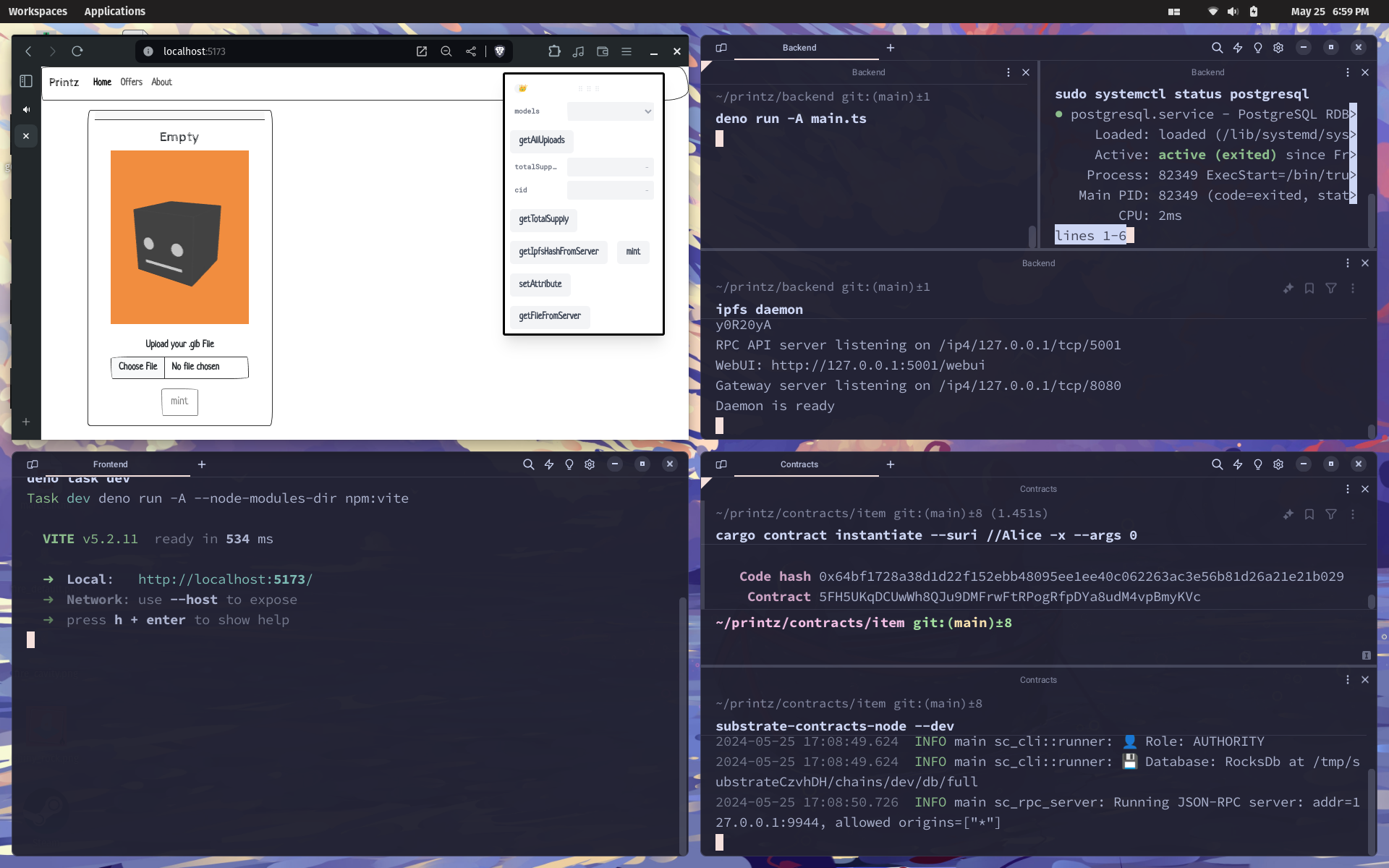1389x868 pixels.
Task: Add a new tab in Contracts terminal window
Action: 891,464
